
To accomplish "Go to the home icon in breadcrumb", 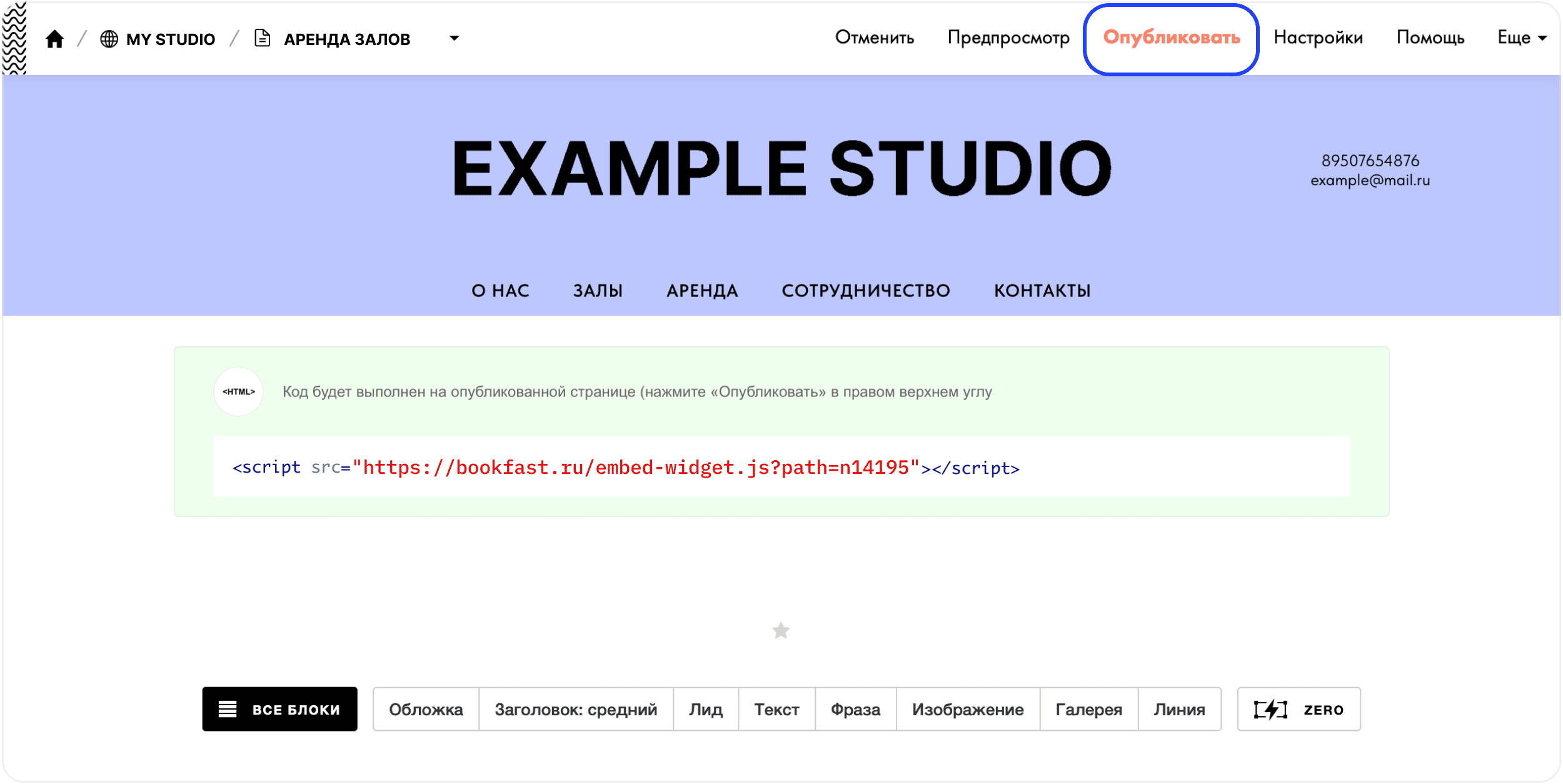I will coord(54,39).
